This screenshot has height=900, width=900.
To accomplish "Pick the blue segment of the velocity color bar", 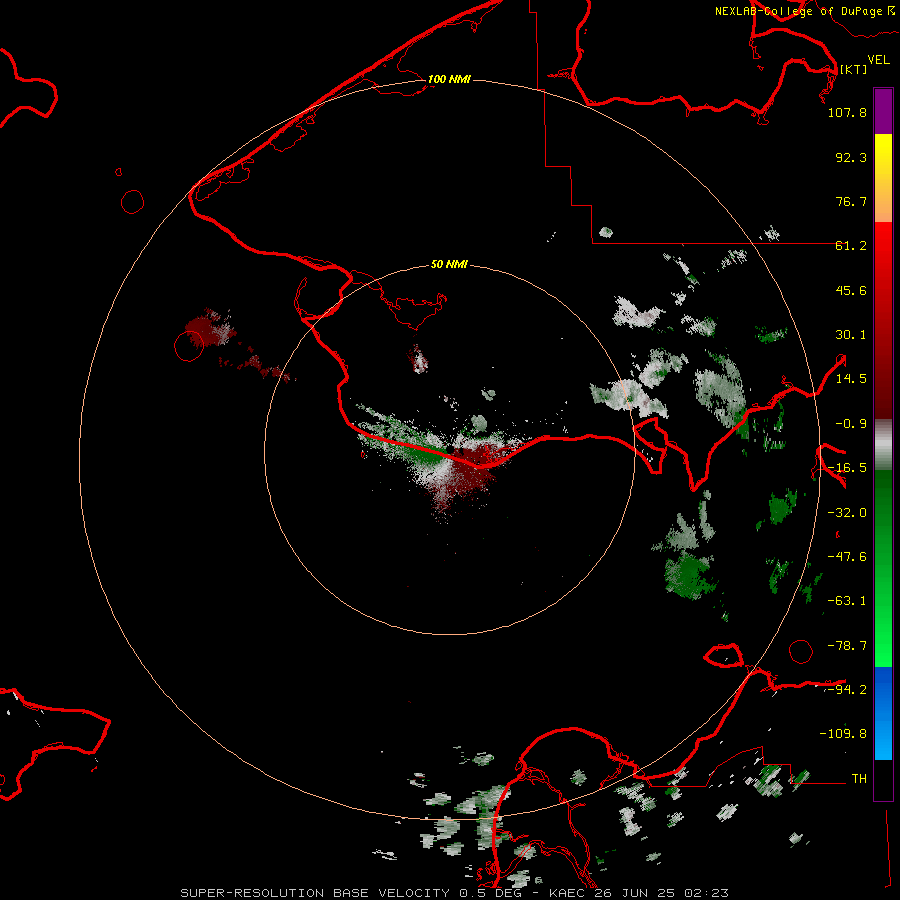I will (883, 713).
